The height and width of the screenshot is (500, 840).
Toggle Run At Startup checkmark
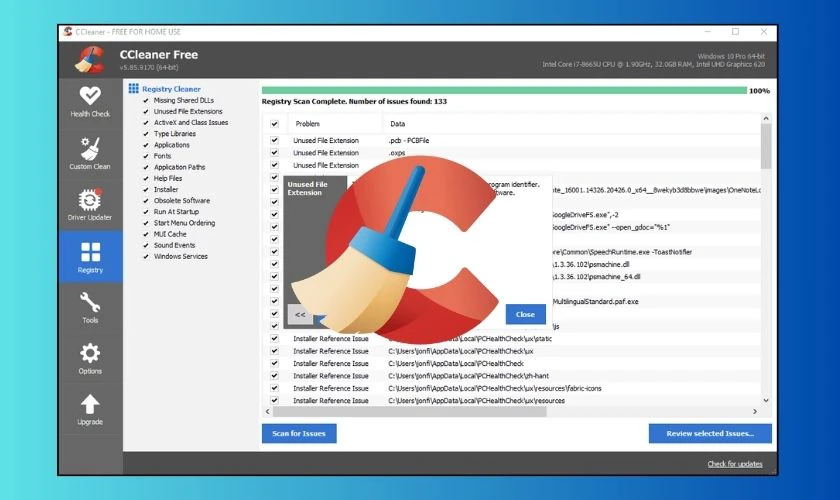[146, 212]
